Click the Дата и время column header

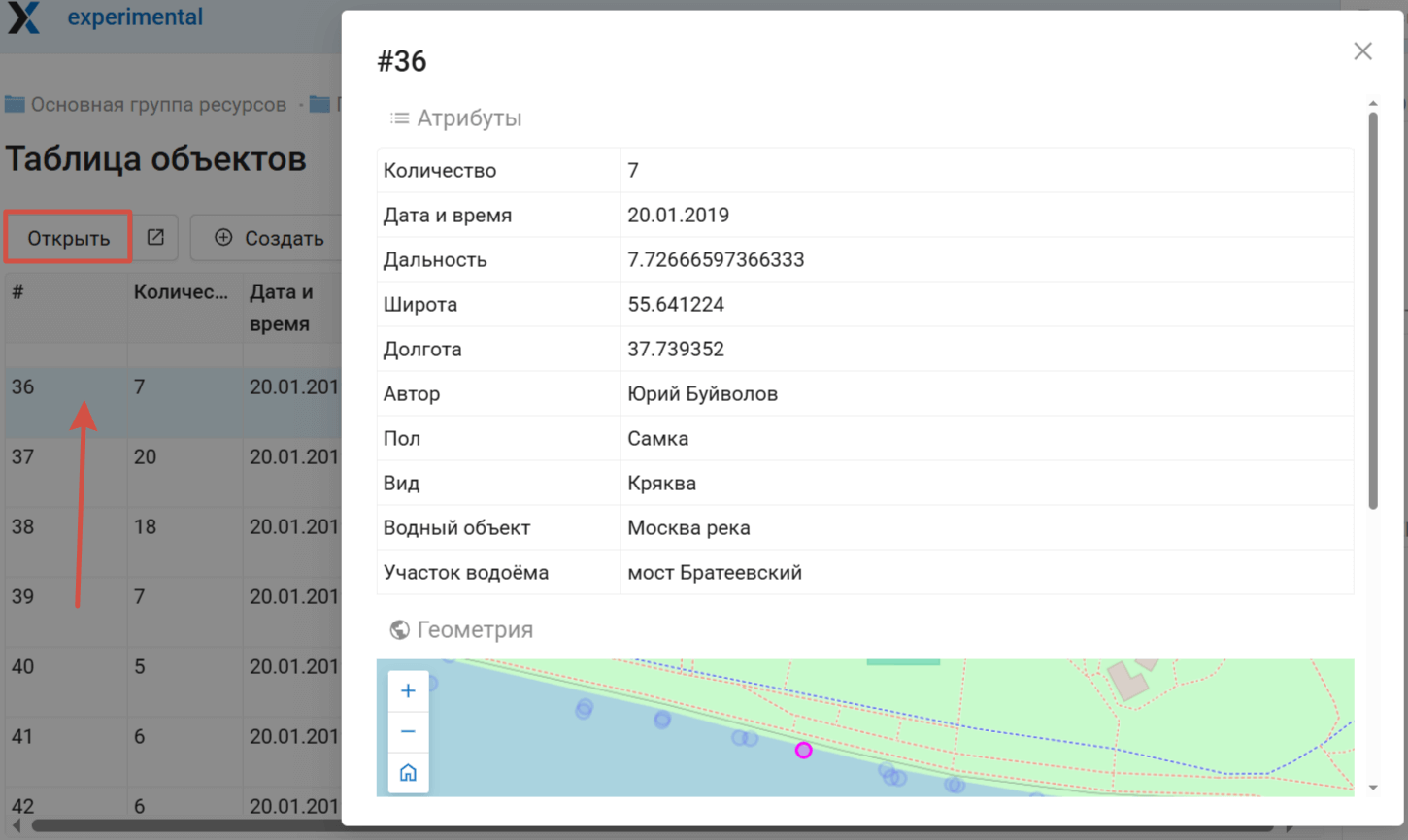pyautogui.click(x=282, y=307)
